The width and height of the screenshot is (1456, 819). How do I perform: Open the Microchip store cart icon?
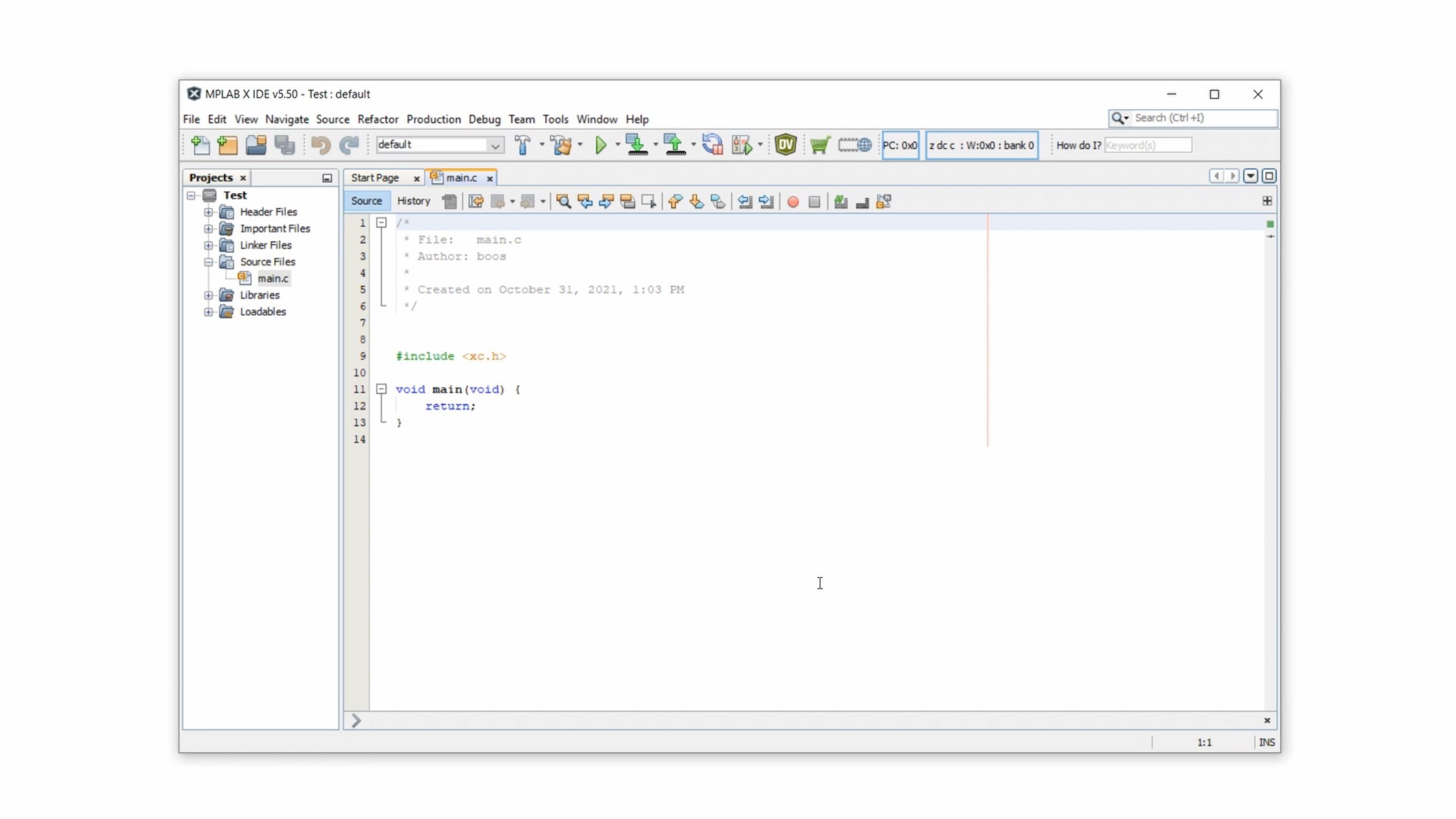820,145
